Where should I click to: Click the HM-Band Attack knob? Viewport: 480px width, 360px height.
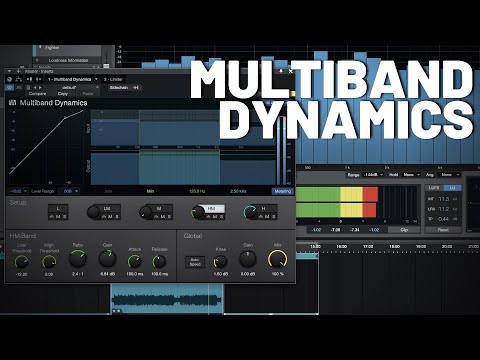[135, 262]
